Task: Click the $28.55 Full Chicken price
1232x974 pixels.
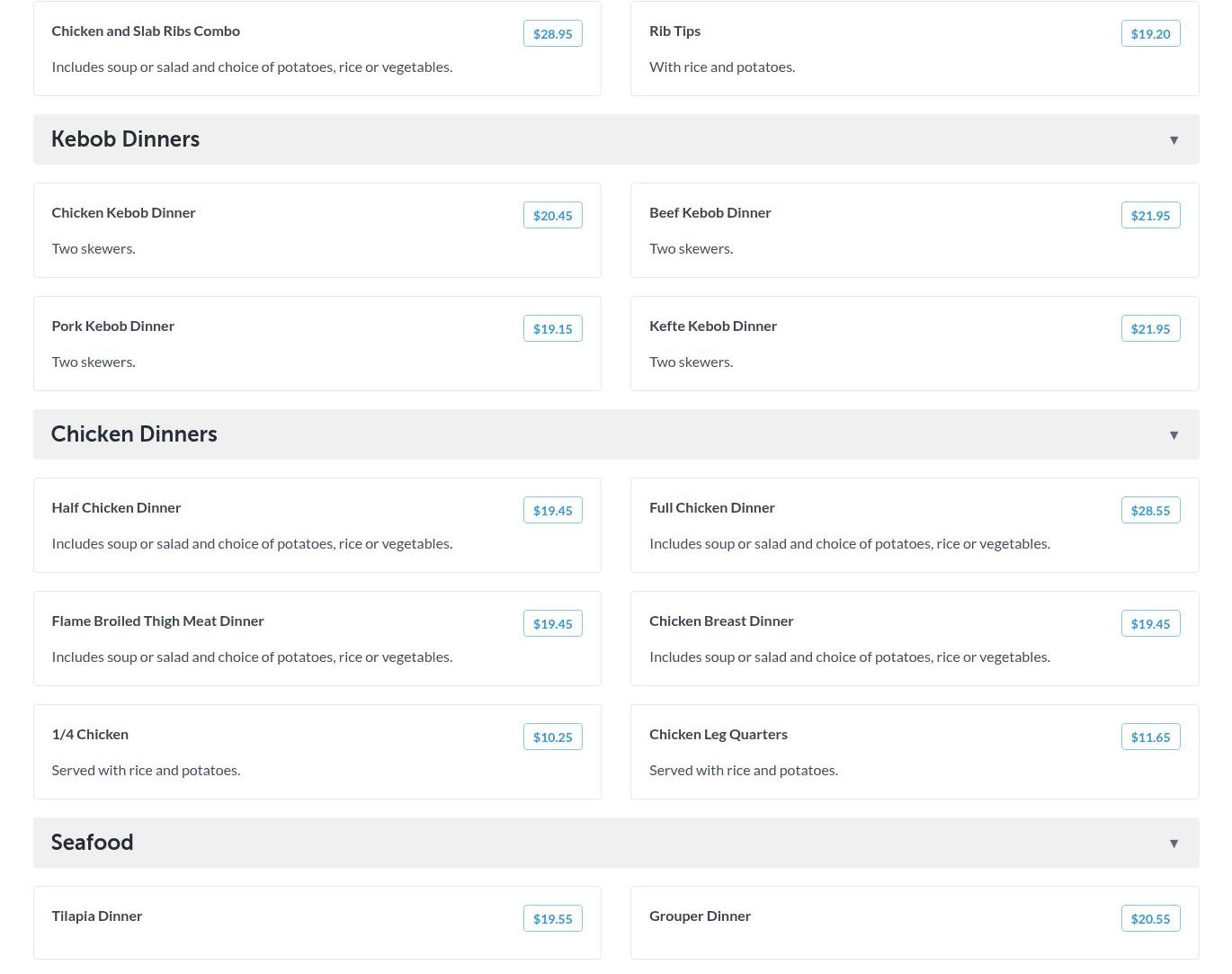Action: click(1150, 511)
